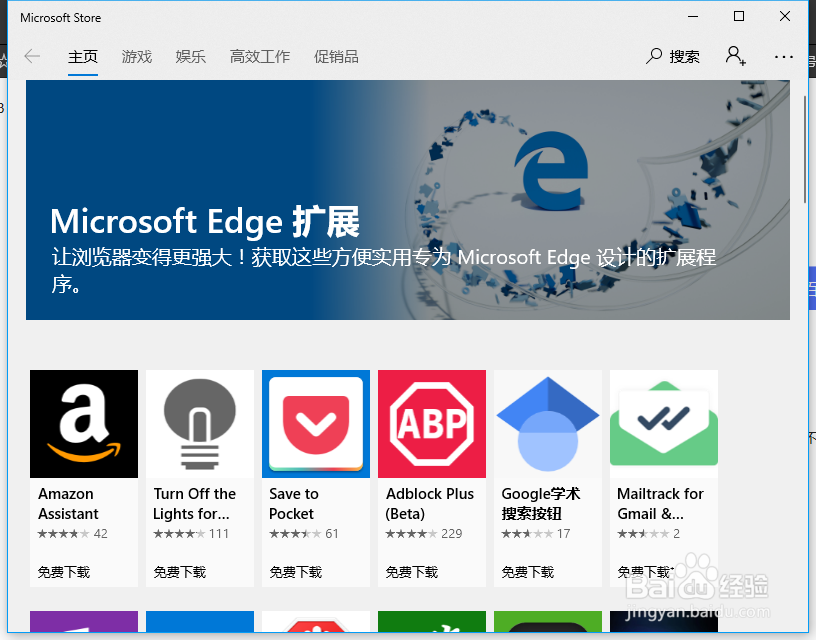The height and width of the screenshot is (640, 816).
Task: Click the Amazon Assistant star rating 42
Action: pyautogui.click(x=72, y=534)
